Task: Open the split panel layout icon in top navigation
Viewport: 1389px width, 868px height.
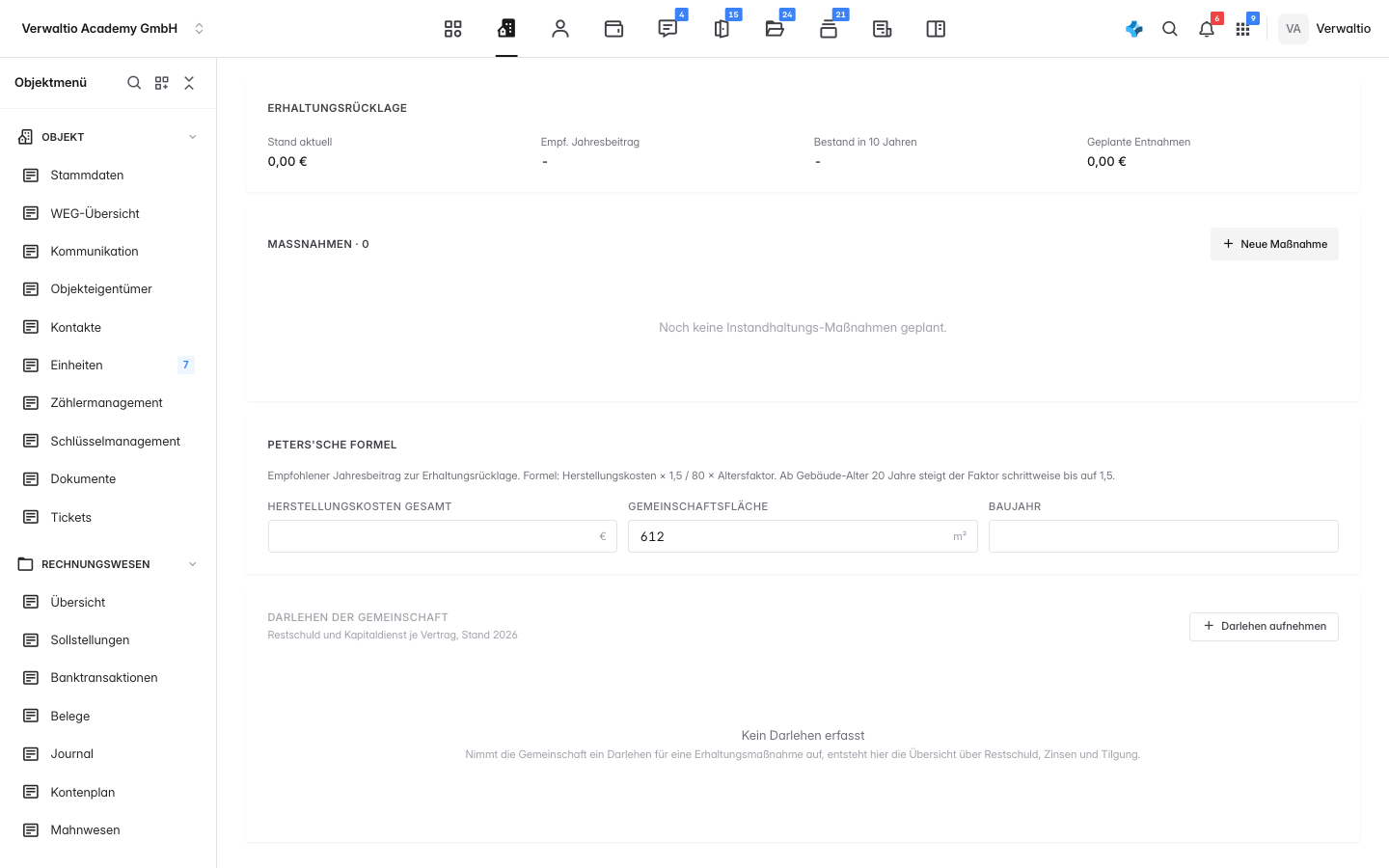Action: click(936, 29)
